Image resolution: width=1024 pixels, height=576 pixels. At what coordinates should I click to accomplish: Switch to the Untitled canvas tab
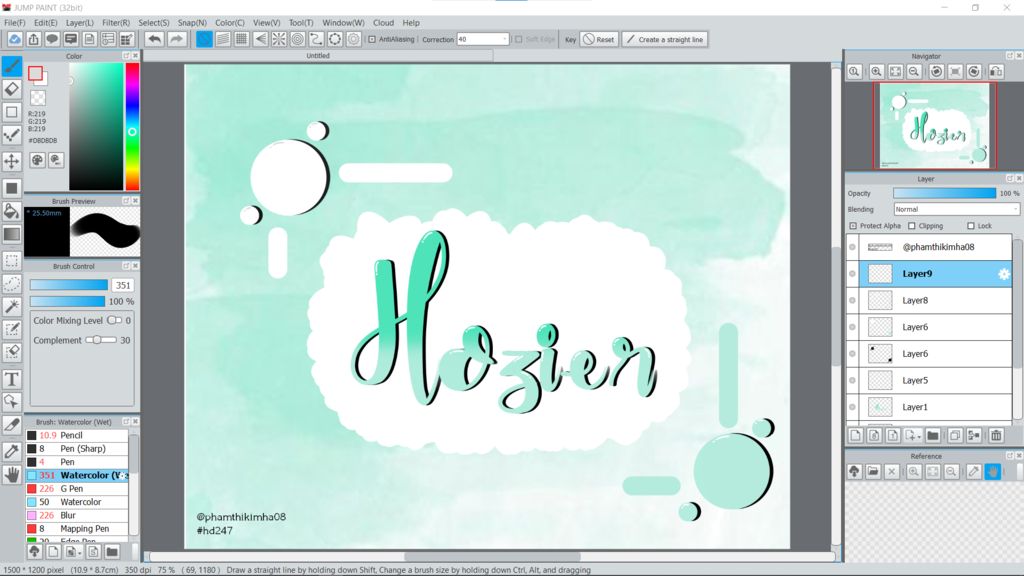318,56
